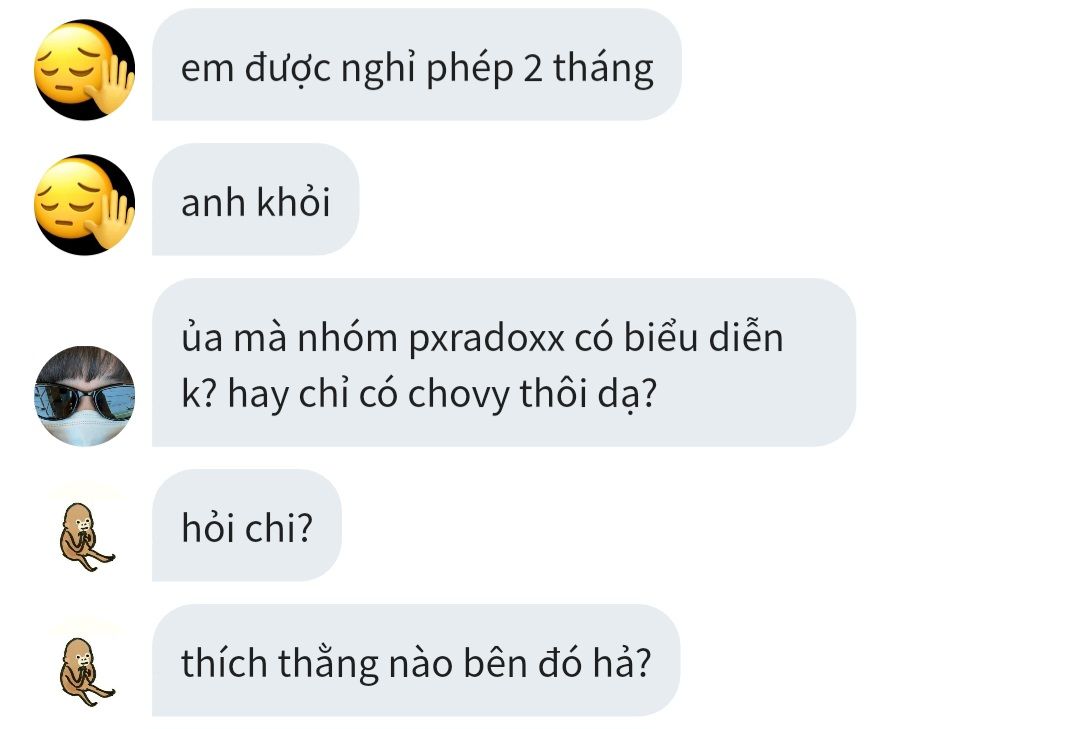1080x729 pixels.
Task: Select the "hỏi chi?" message bubble
Action: tap(247, 526)
